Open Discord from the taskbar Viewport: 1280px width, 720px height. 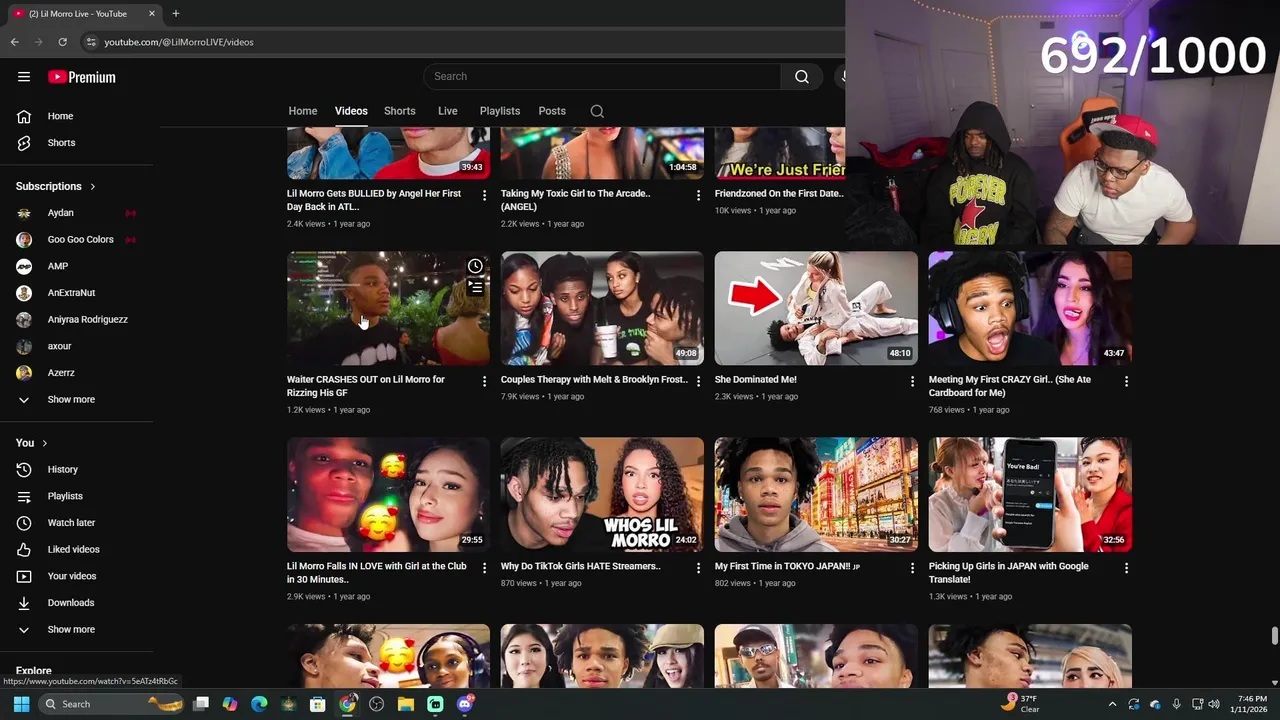464,704
